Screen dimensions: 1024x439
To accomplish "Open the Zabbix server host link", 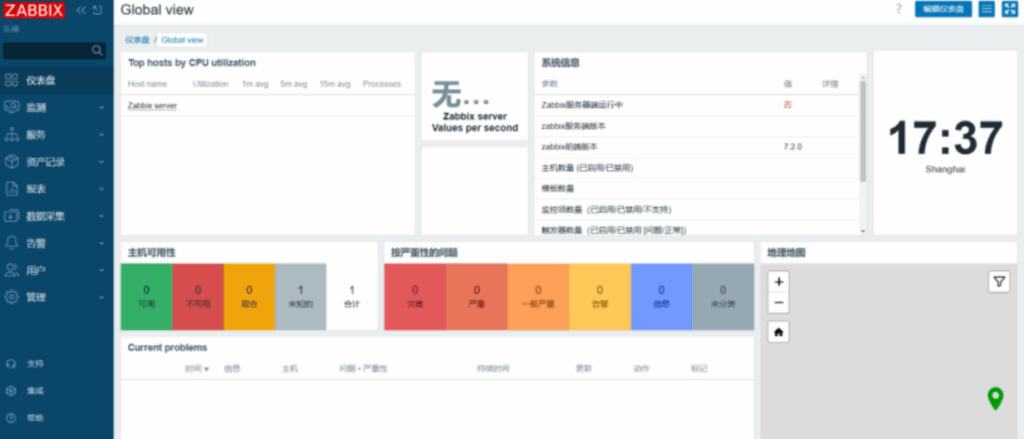I will coord(152,105).
